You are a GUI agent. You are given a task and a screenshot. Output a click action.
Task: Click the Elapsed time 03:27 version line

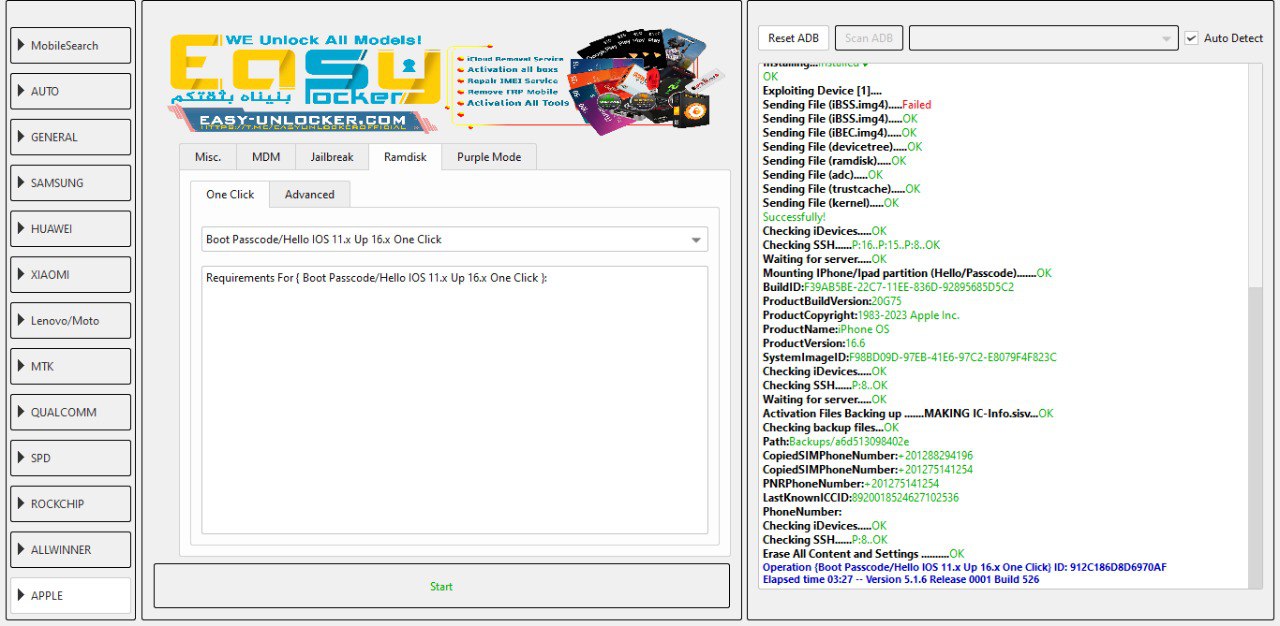(901, 579)
